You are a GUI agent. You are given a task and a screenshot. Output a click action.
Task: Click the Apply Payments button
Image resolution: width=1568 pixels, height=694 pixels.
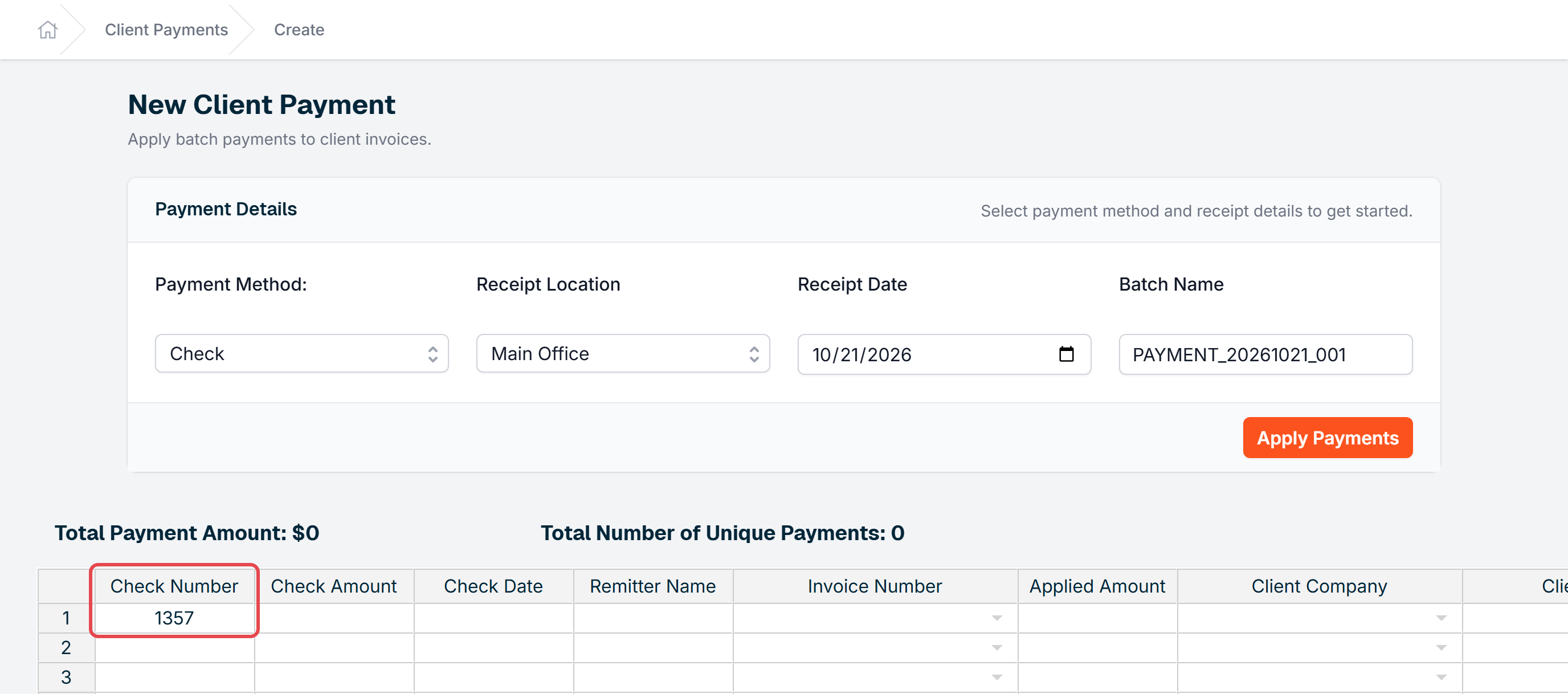[1328, 438]
